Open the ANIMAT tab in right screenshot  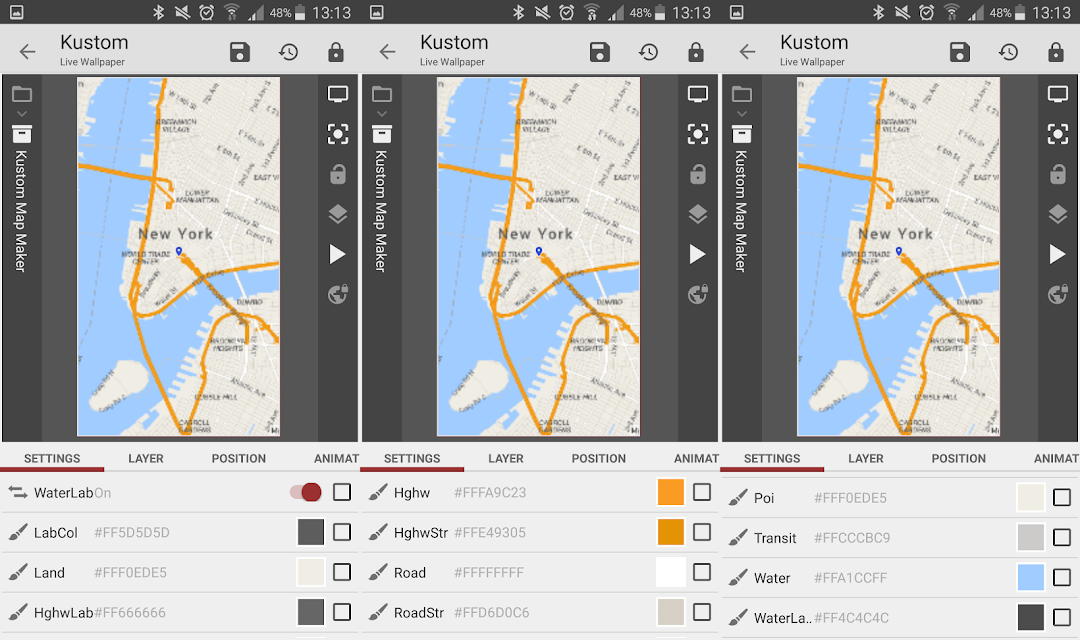tap(1057, 458)
